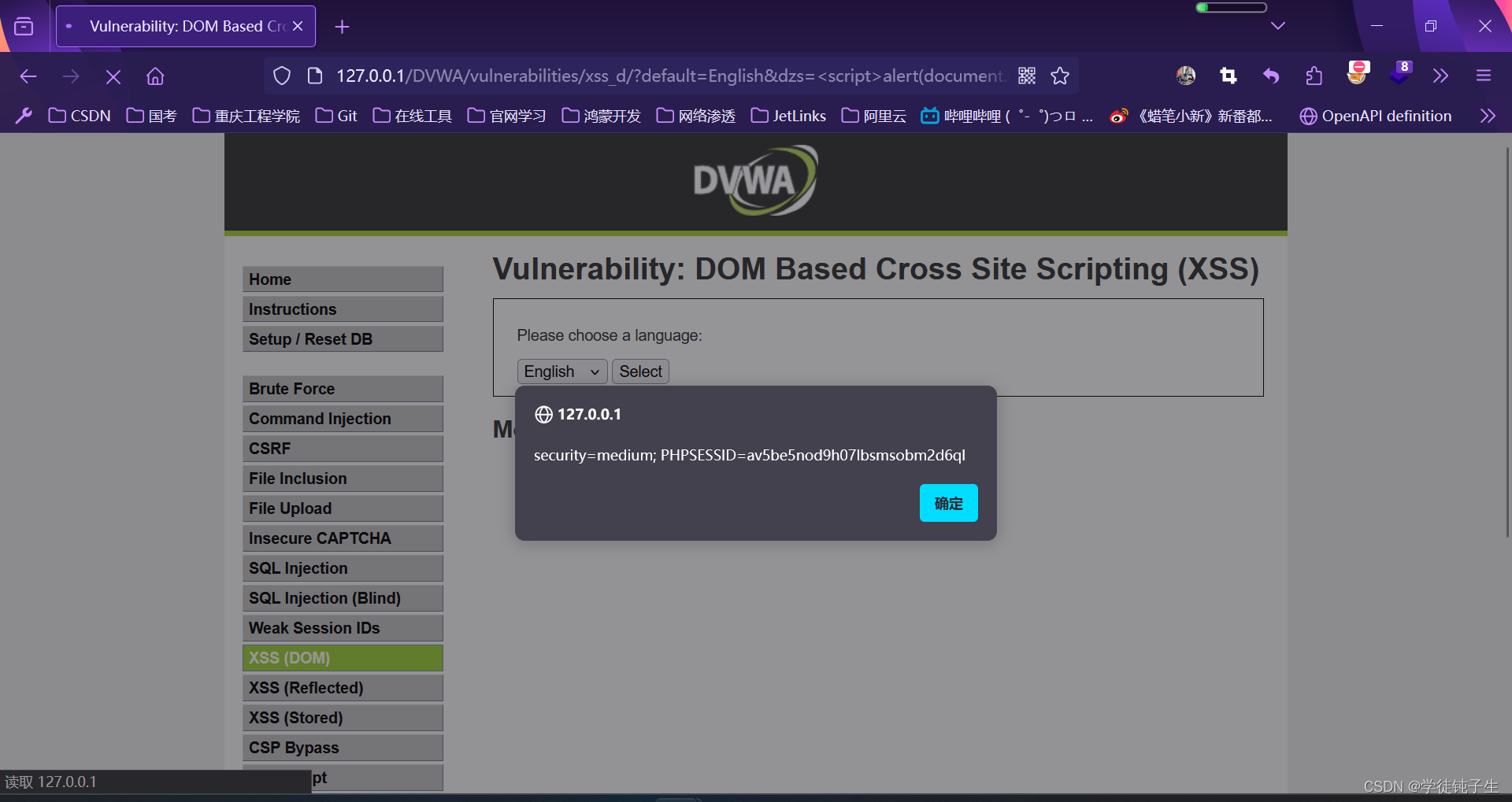Open the CSRF page
This screenshot has width=1512, height=802.
pyautogui.click(x=343, y=449)
